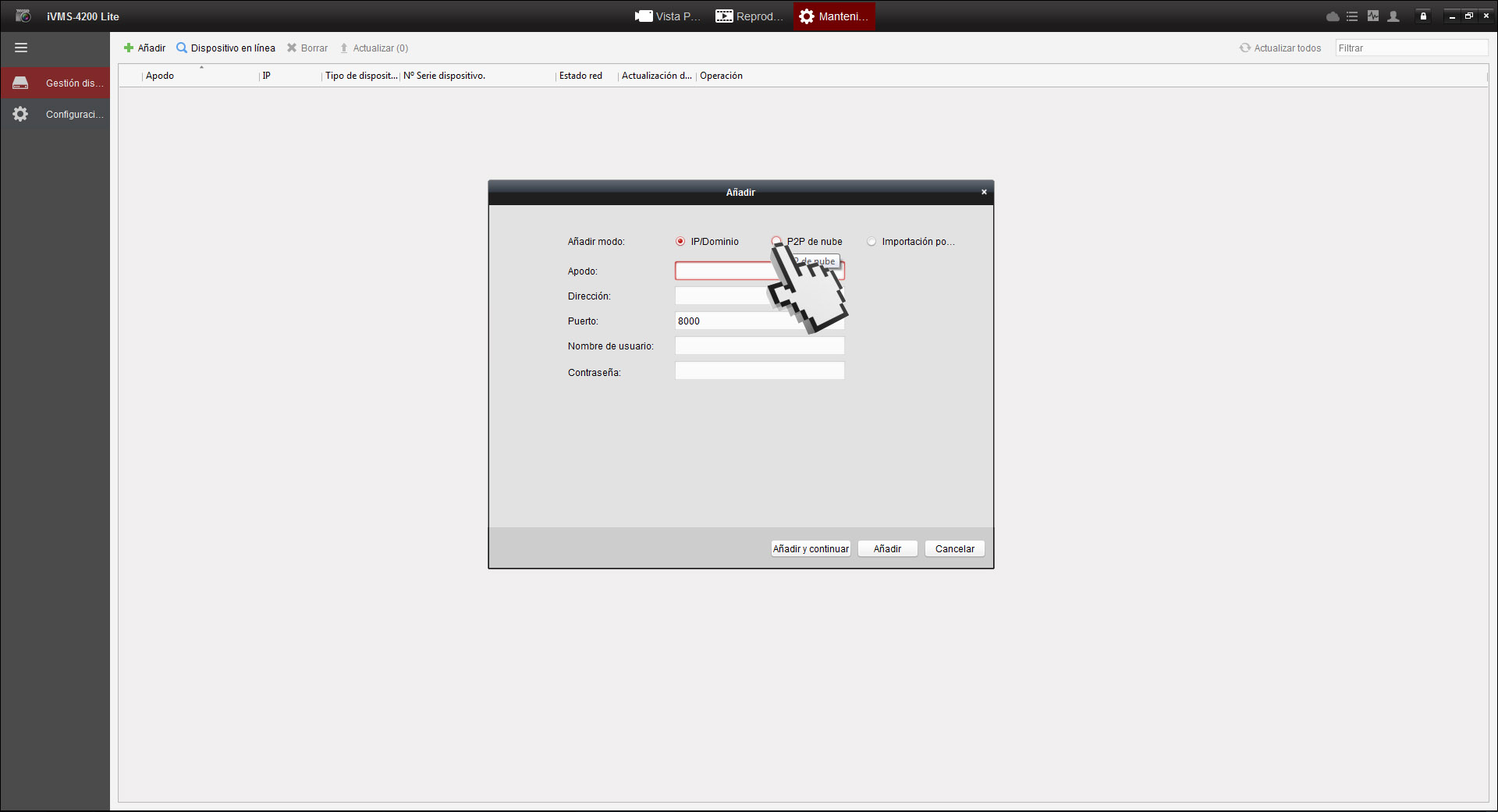Click the Configuración gear icon in sidebar
Image resolution: width=1498 pixels, height=812 pixels.
(20, 114)
